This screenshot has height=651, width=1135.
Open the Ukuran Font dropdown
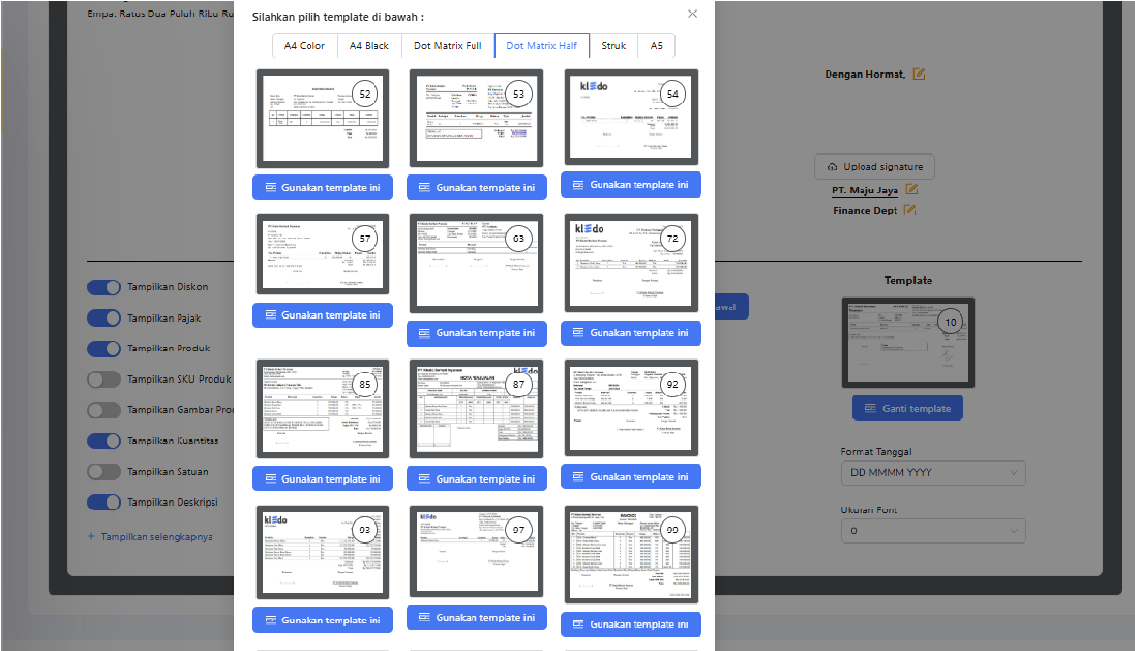point(932,530)
